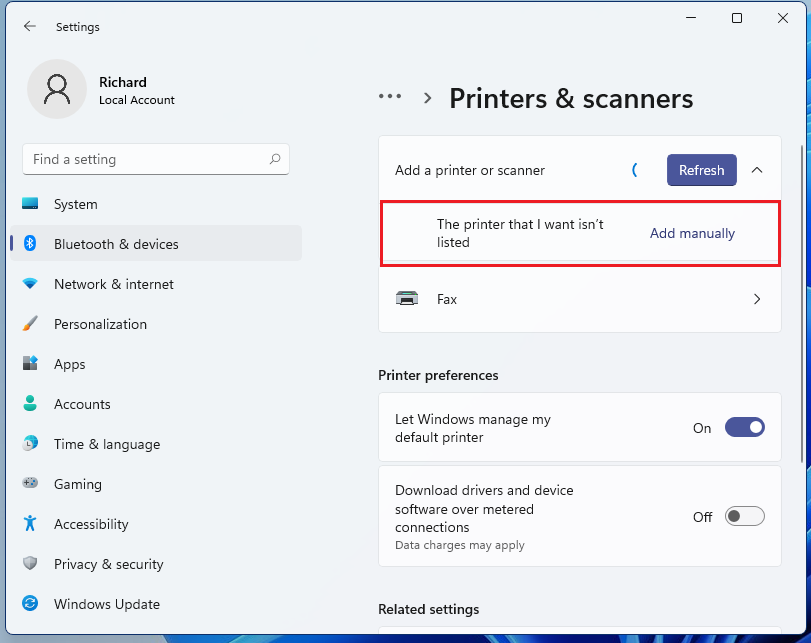Click the Find a setting search field

(x=155, y=159)
